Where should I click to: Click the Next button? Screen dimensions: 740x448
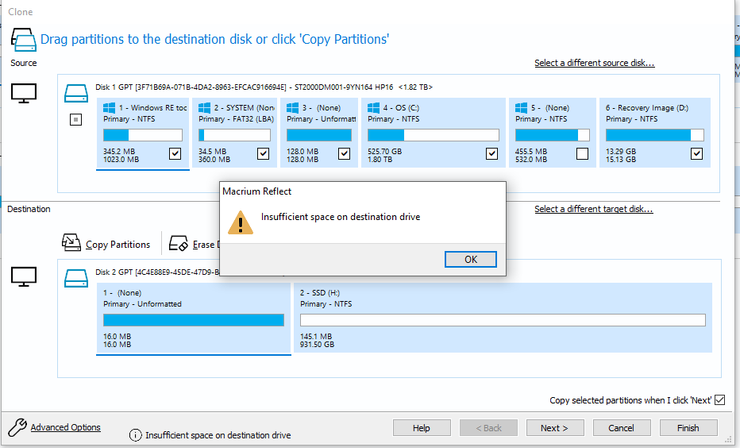click(553, 428)
